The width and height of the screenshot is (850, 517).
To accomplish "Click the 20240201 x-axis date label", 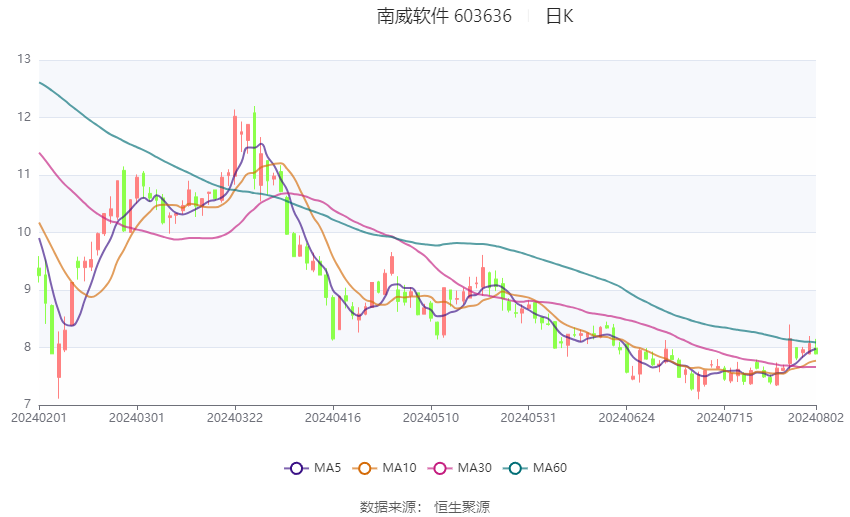I will 38,418.
